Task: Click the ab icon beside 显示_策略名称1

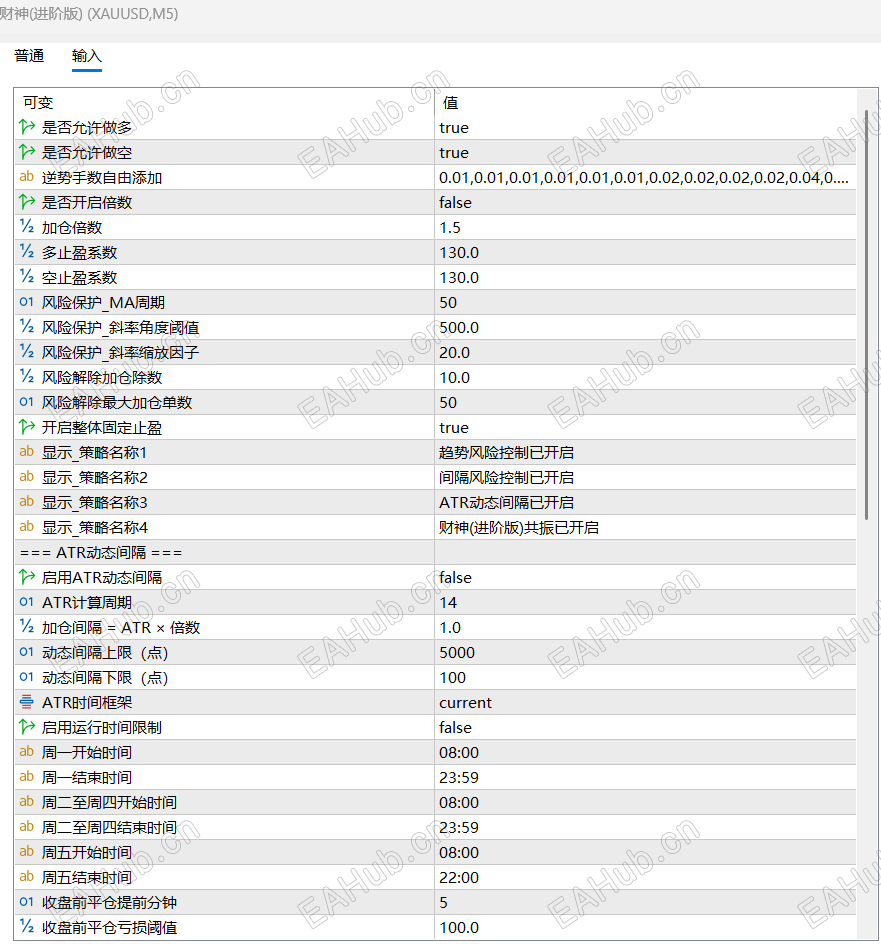Action: click(x=26, y=452)
